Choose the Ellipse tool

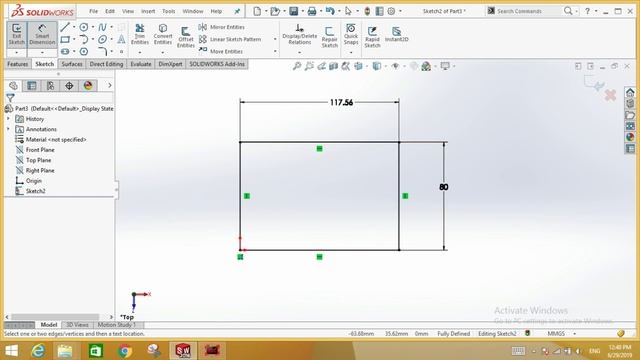point(102,40)
